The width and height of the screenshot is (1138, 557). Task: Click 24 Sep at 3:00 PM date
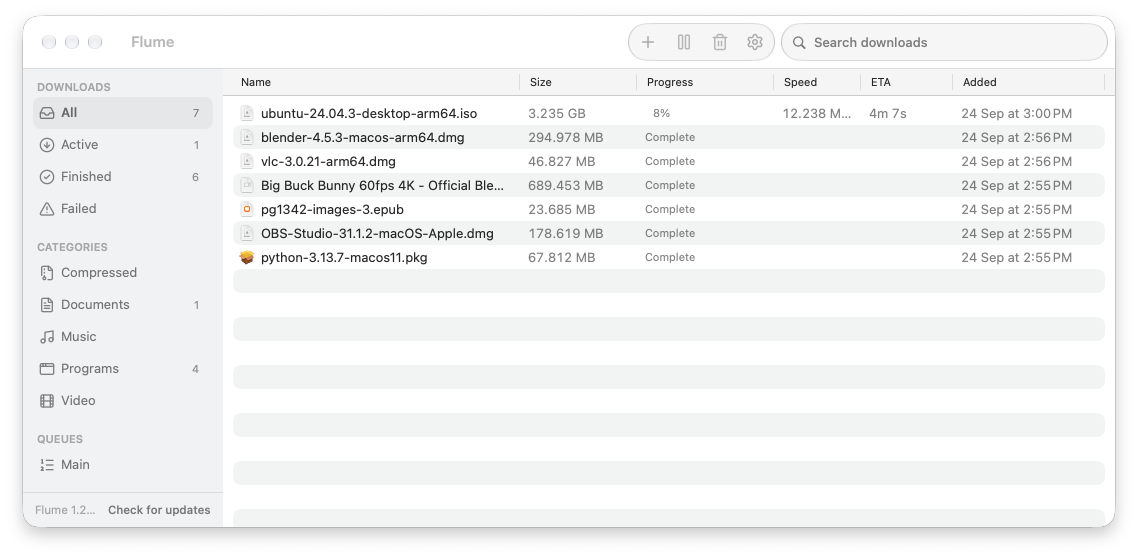(1016, 113)
